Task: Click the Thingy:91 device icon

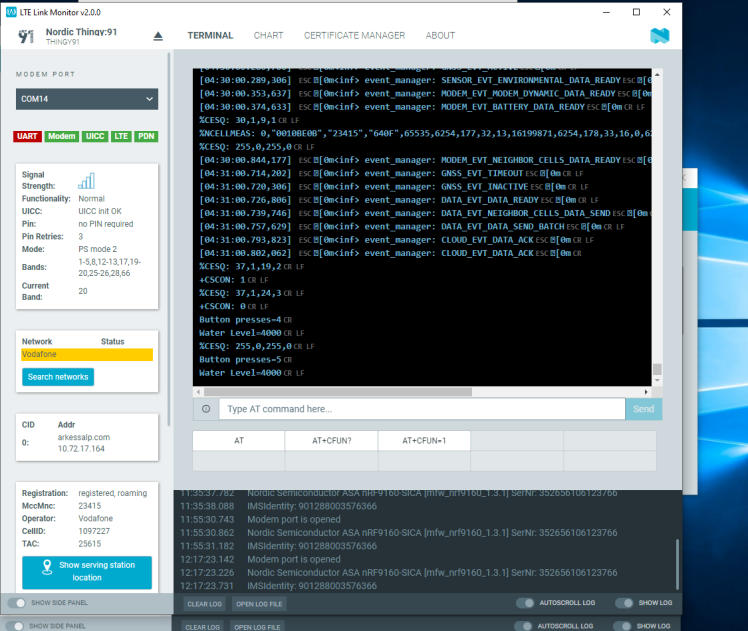Action: (26, 37)
